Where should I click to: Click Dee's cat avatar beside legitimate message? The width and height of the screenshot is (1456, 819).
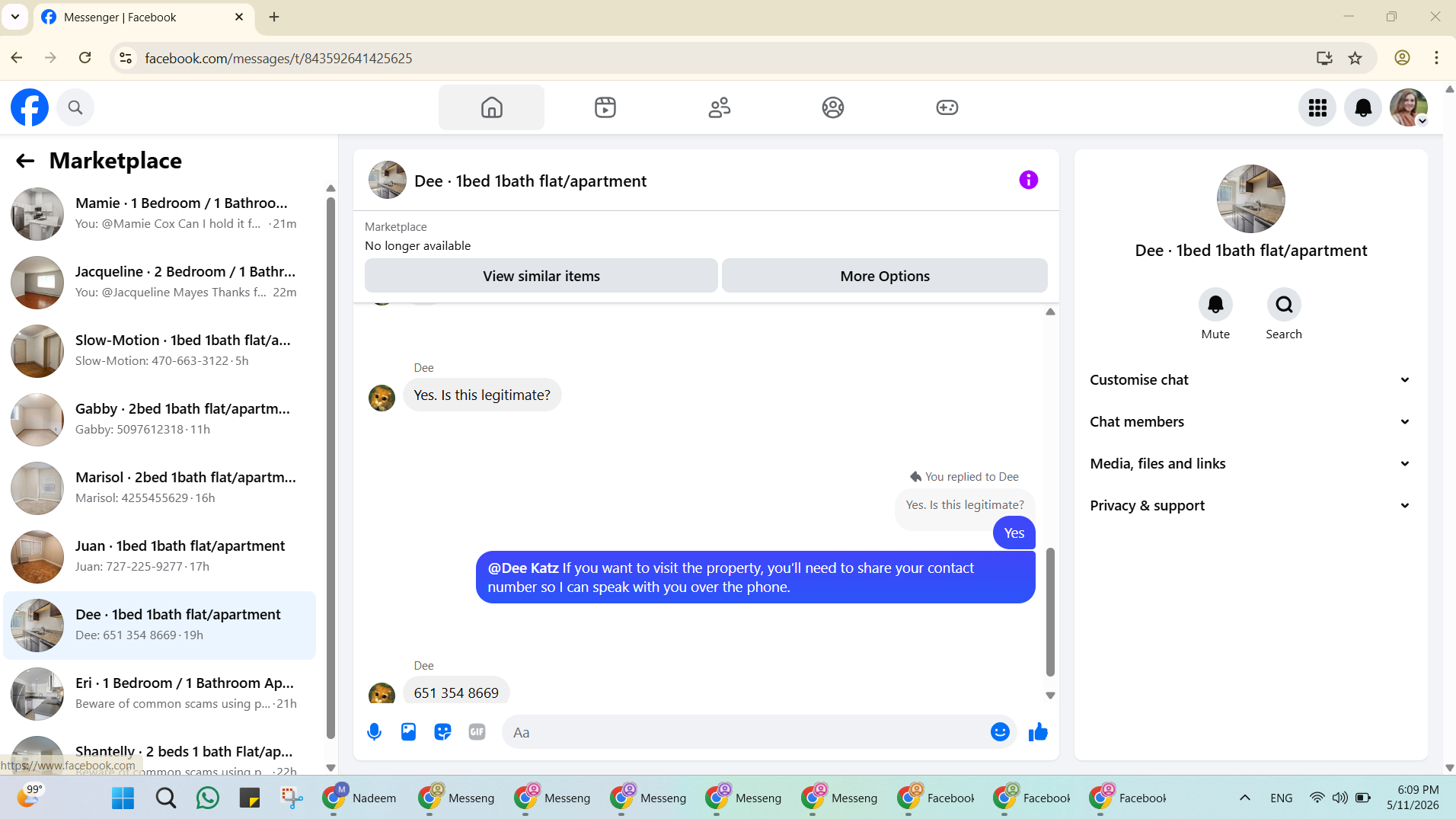(x=382, y=397)
